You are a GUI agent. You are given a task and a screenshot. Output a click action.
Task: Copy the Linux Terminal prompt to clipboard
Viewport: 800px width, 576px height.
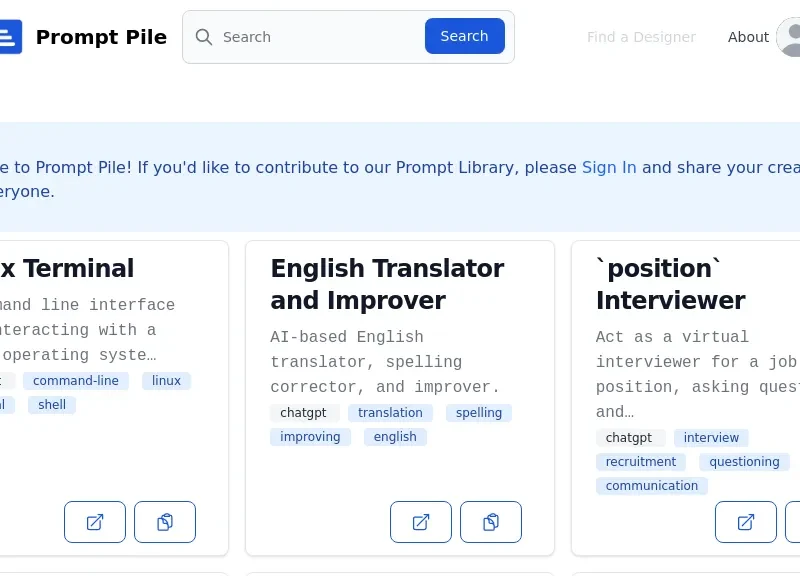[x=165, y=522]
